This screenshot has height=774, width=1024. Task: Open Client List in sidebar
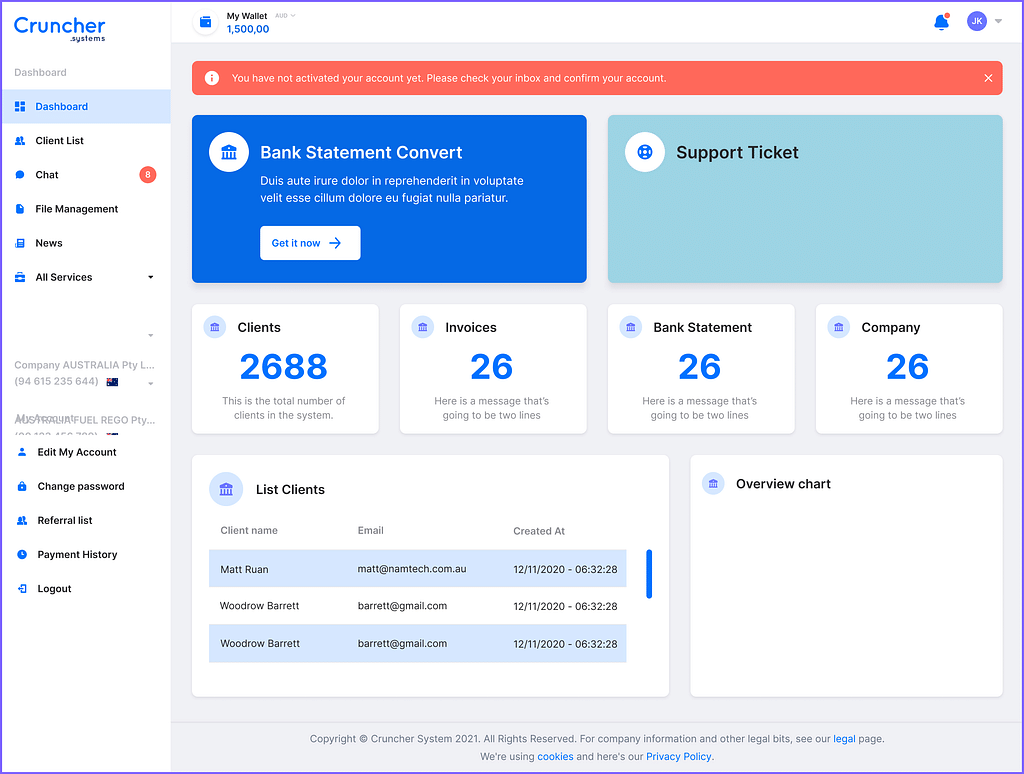click(x=60, y=141)
